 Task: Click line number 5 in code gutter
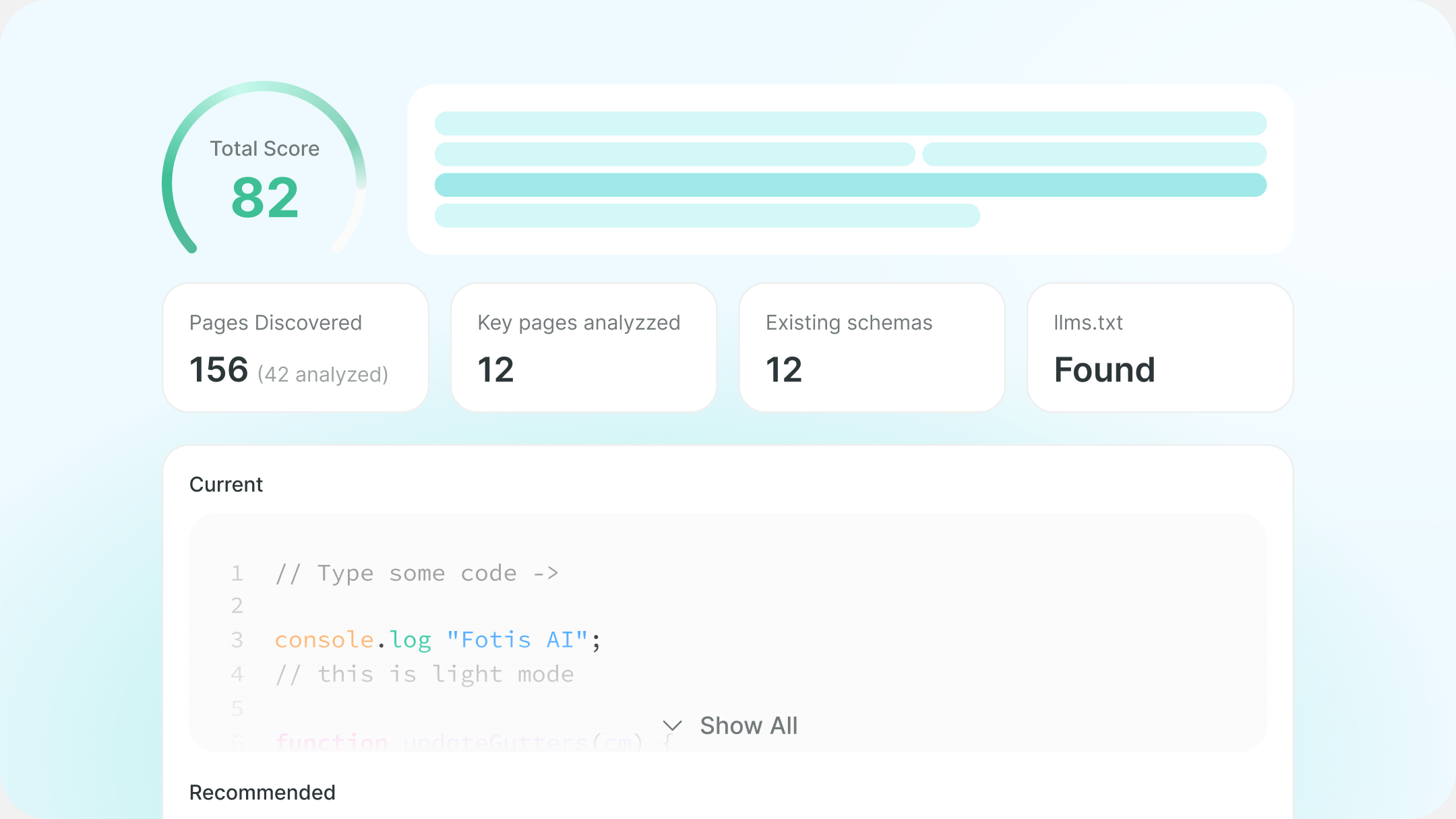(x=237, y=708)
